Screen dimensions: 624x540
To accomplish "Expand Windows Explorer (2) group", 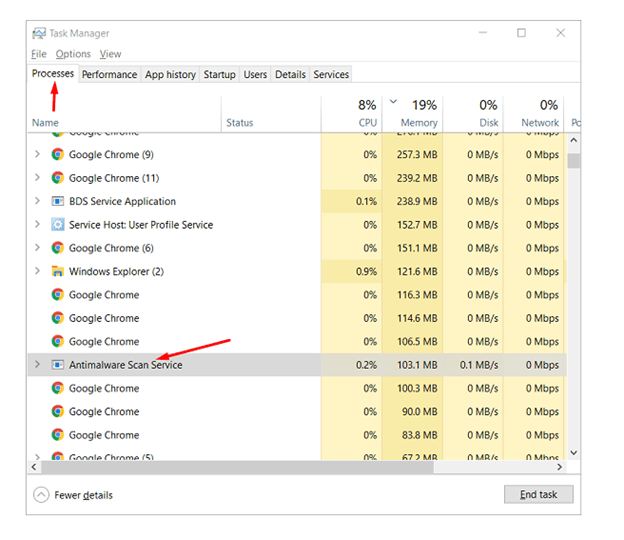I will 37,271.
